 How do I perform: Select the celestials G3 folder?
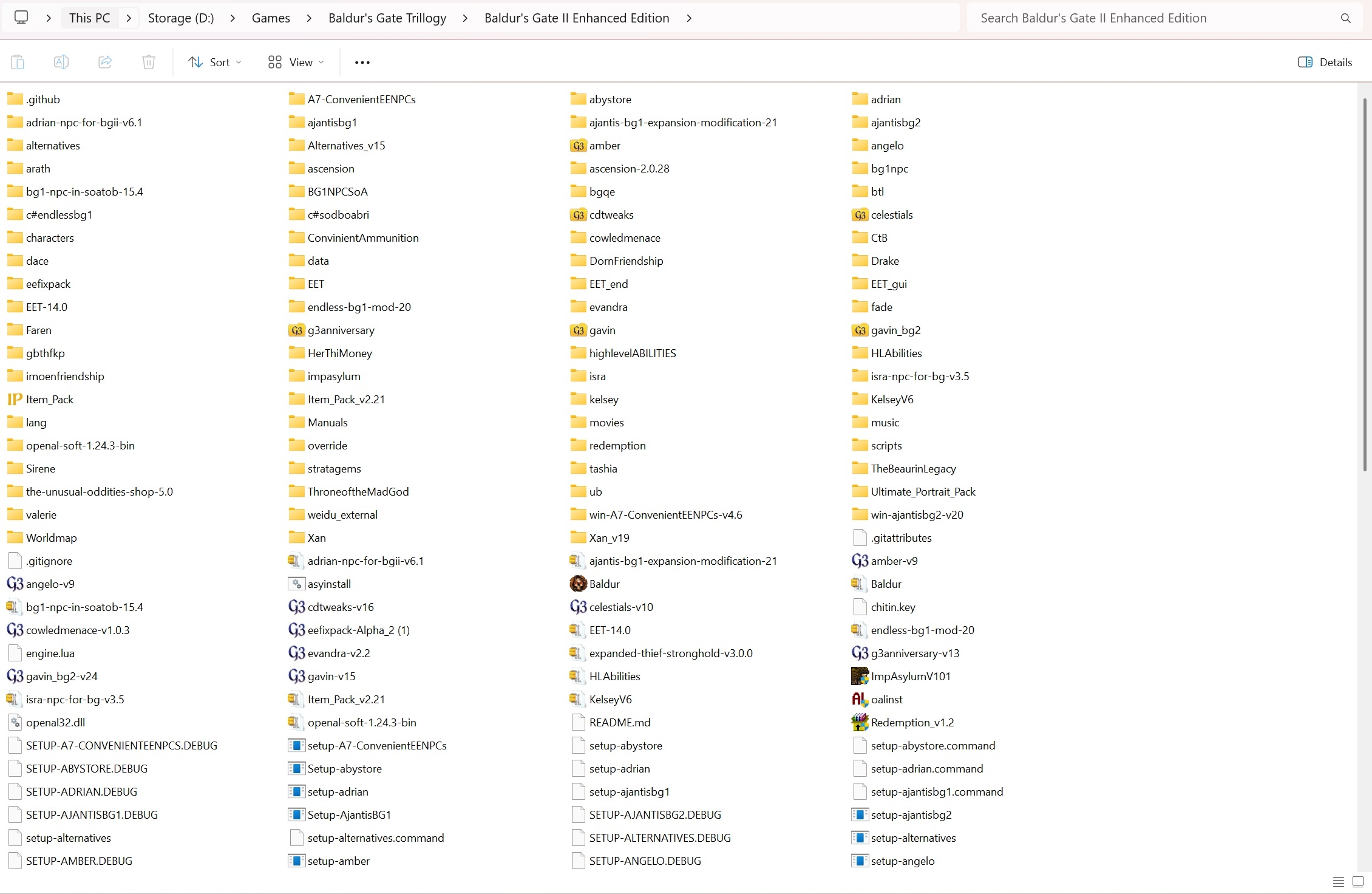click(882, 215)
